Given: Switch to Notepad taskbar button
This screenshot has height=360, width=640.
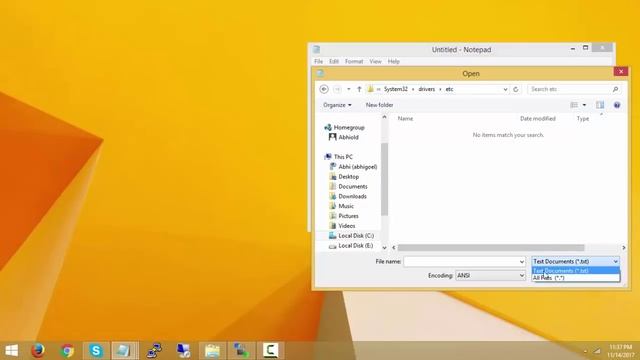Looking at the screenshot, I should 124,351.
